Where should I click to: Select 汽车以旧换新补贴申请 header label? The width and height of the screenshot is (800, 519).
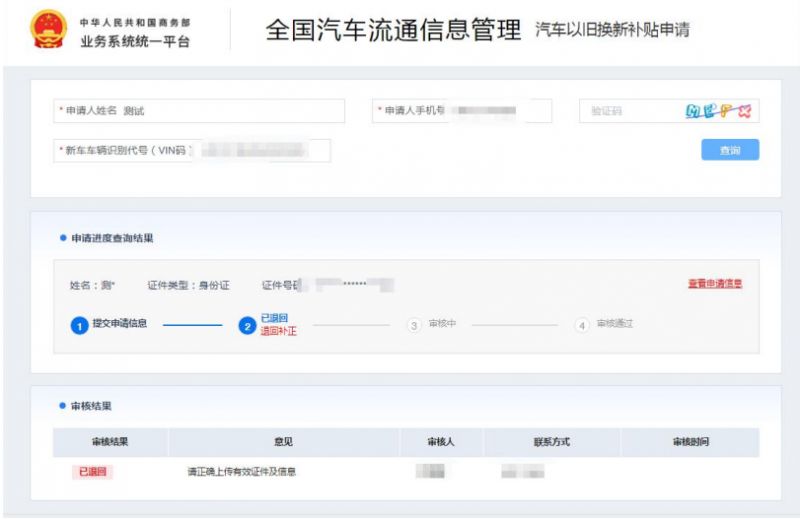point(612,31)
